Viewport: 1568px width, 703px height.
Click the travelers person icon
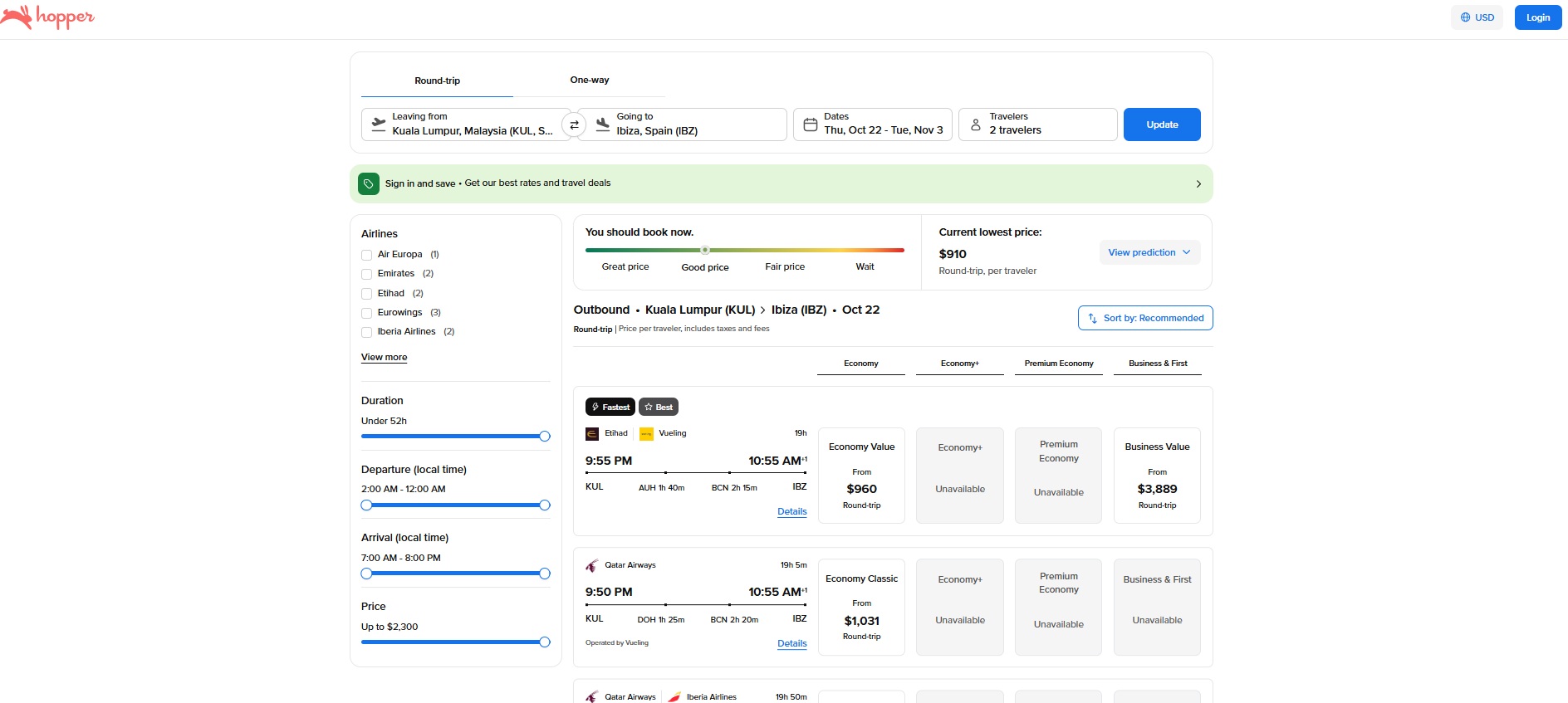(976, 124)
